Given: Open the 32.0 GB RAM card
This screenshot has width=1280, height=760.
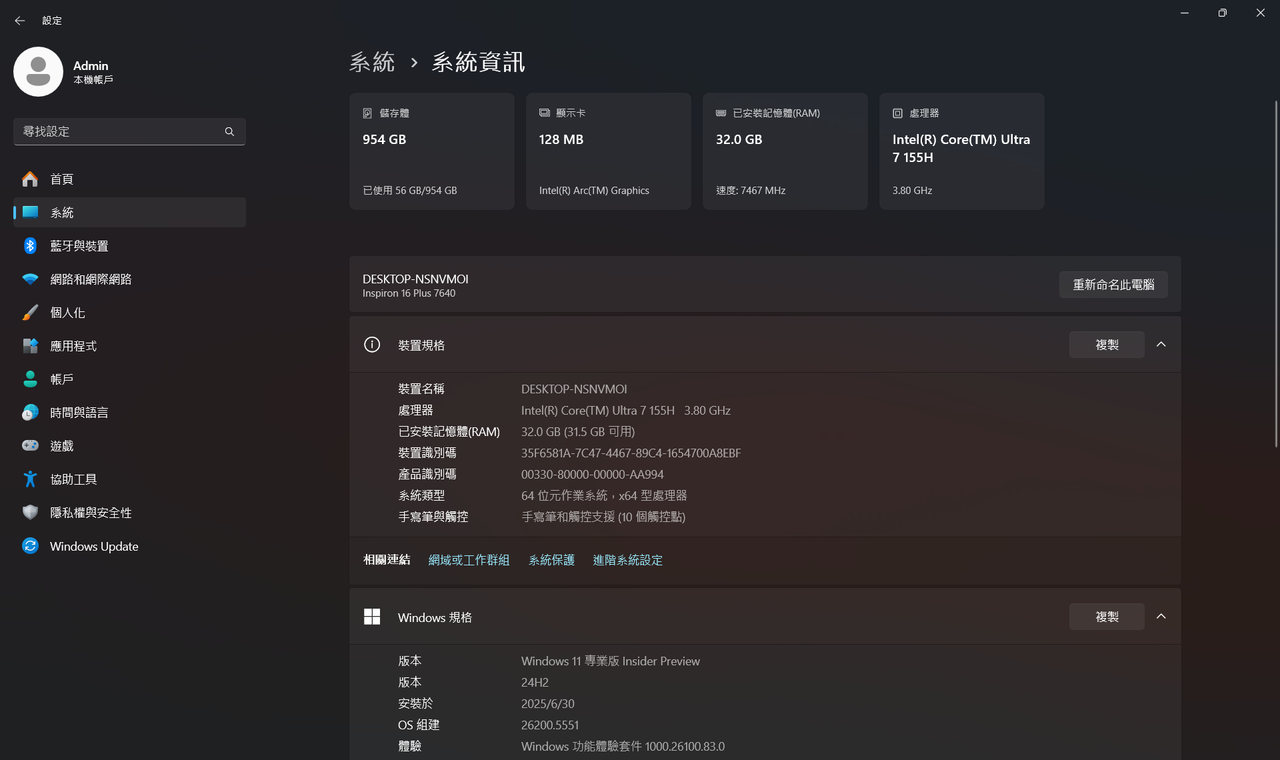Looking at the screenshot, I should click(x=785, y=151).
